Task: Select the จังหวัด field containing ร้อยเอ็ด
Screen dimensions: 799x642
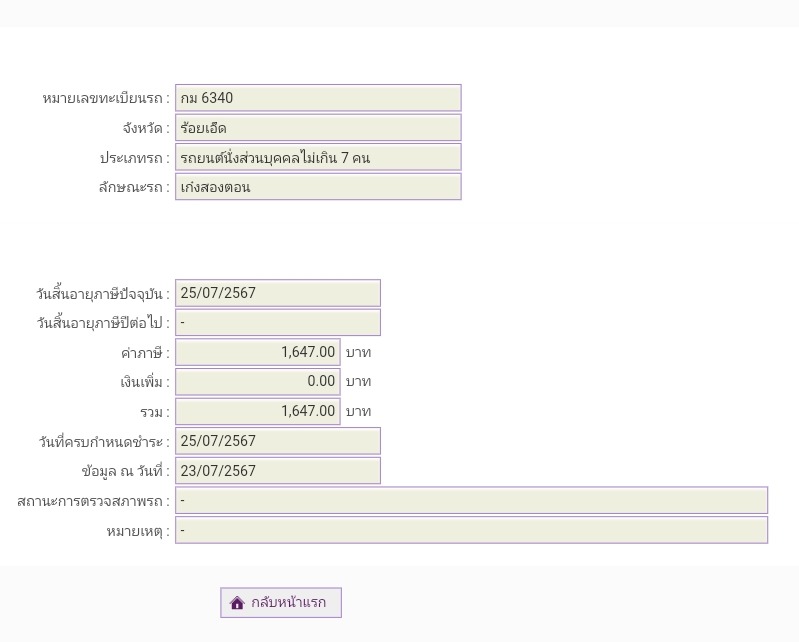Action: [317, 128]
